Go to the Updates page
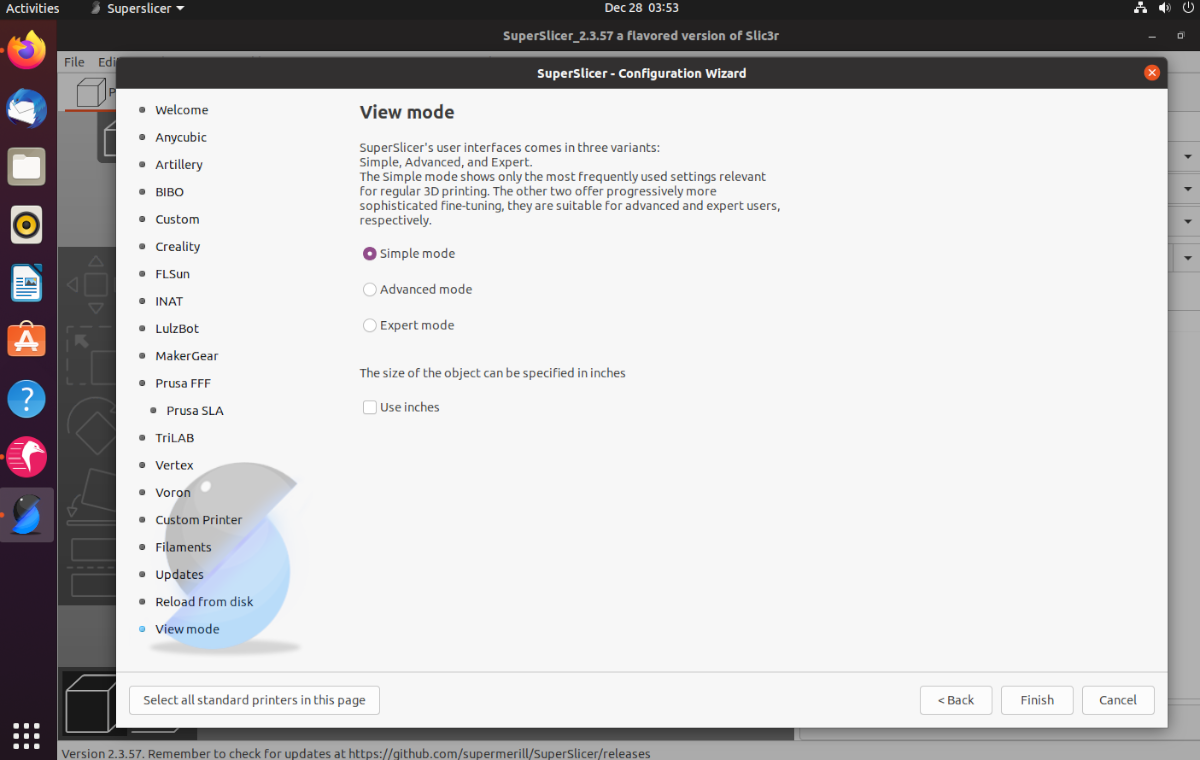This screenshot has height=760, width=1200. (x=180, y=575)
